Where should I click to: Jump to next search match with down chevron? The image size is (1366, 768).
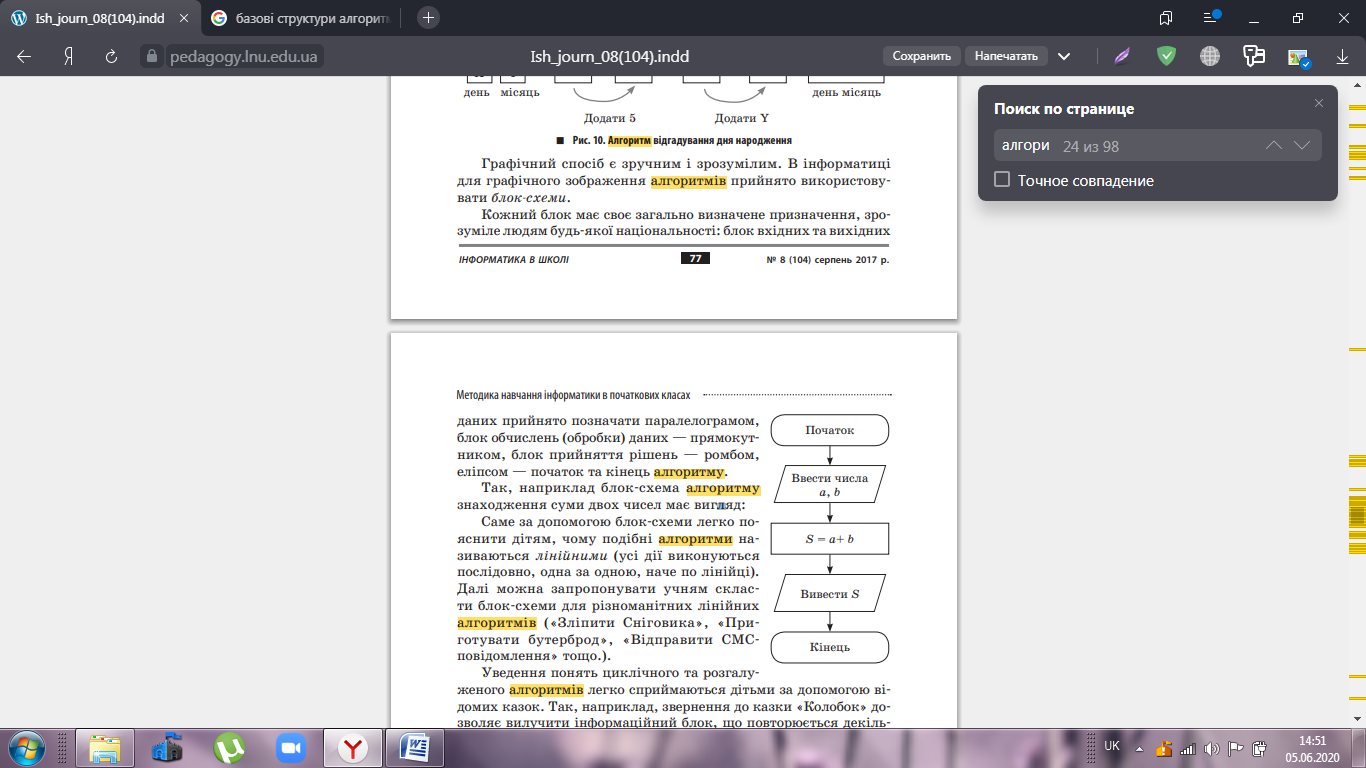tap(1301, 146)
